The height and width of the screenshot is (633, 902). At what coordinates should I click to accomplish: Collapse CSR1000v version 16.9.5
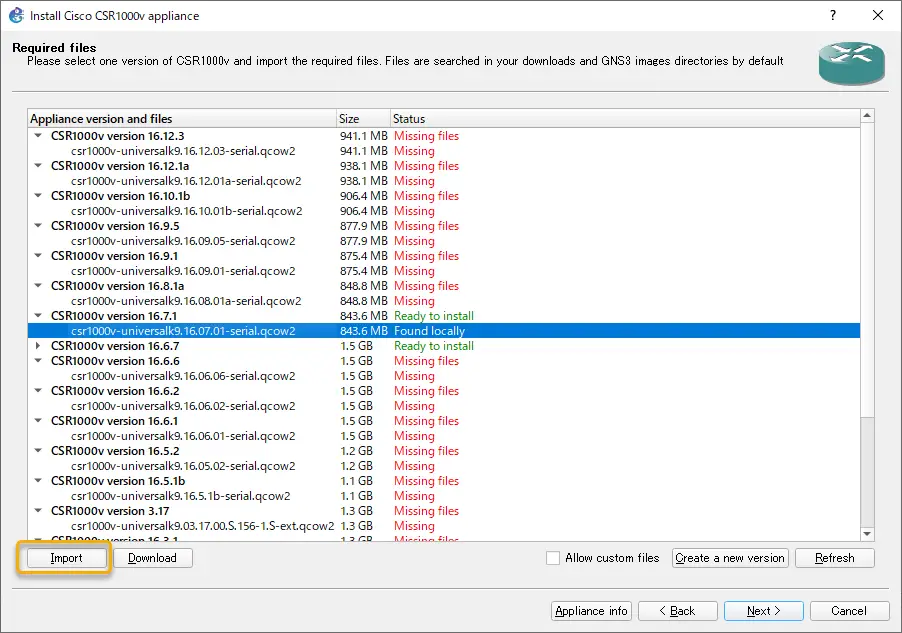click(38, 226)
